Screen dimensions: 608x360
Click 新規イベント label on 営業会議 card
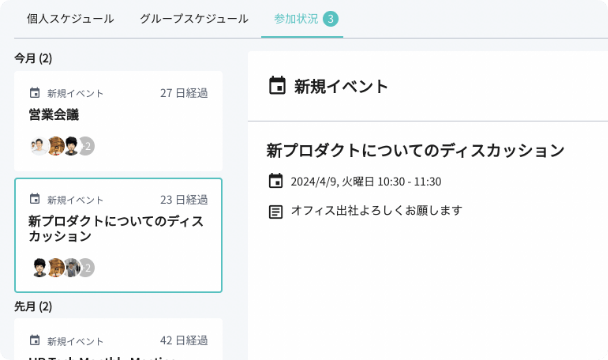[75, 93]
